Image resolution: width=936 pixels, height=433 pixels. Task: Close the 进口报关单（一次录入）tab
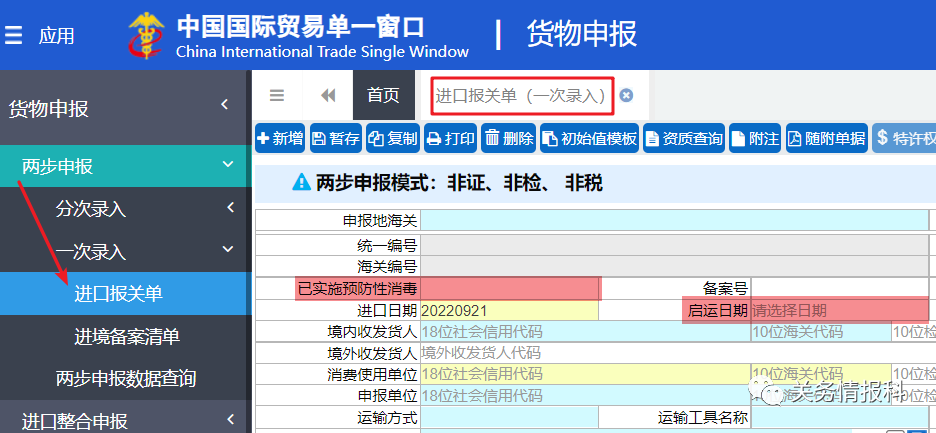(x=626, y=96)
